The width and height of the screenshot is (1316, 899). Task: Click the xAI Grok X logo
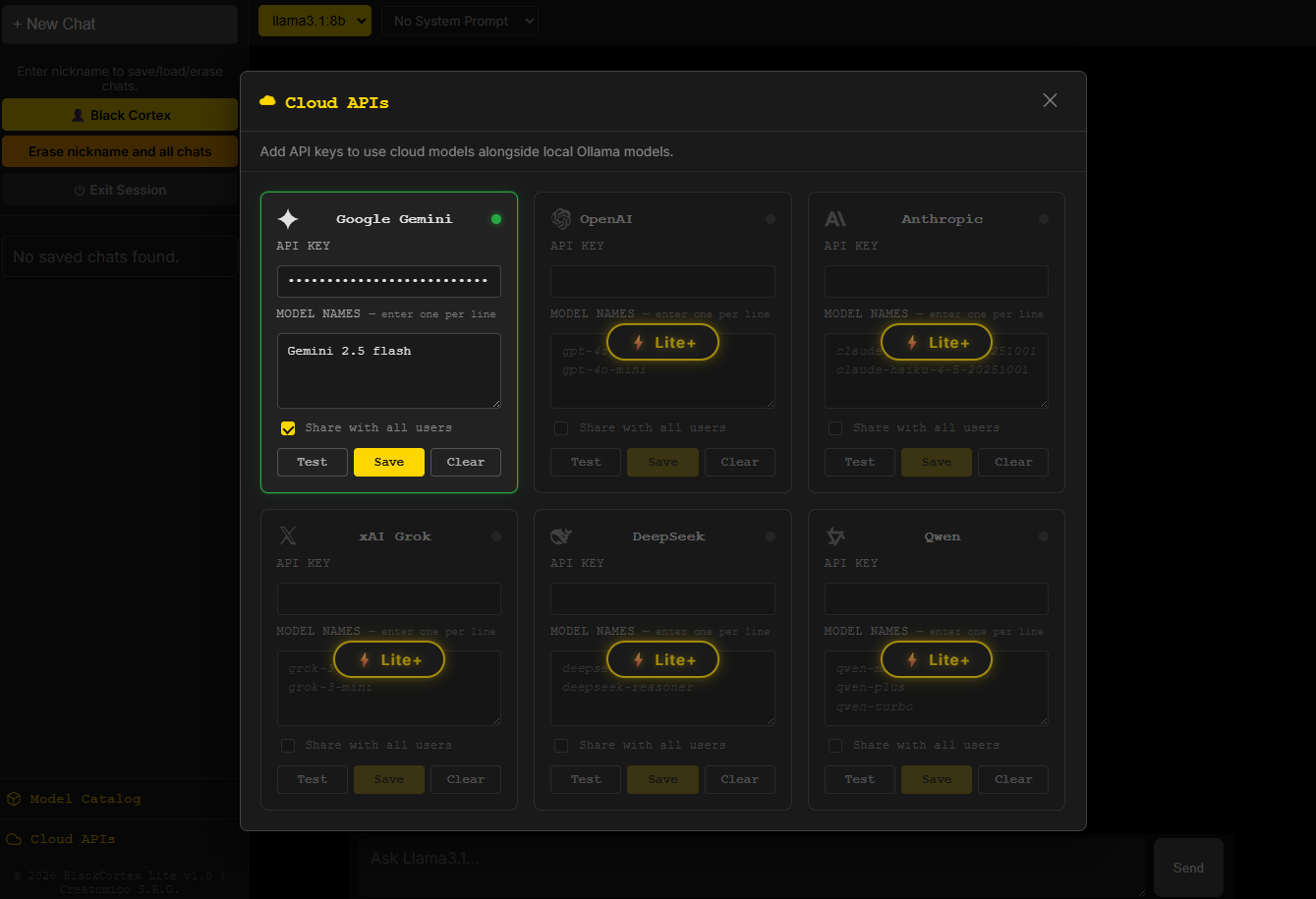(x=288, y=536)
